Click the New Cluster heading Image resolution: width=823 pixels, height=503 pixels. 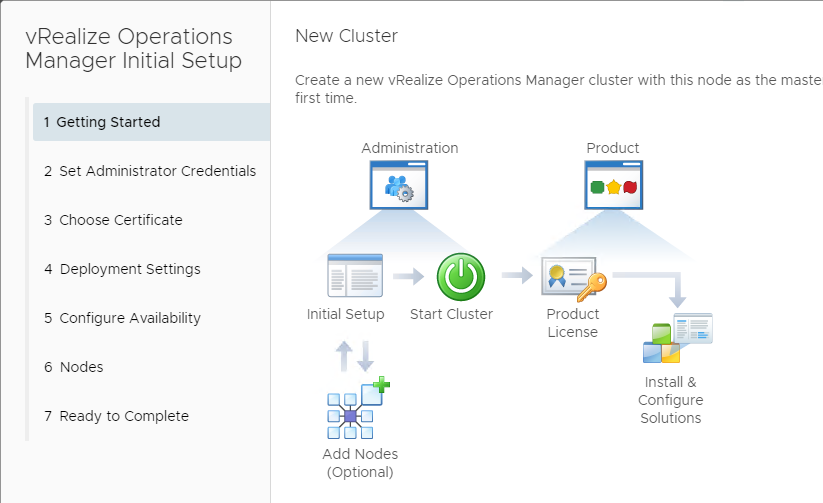(346, 36)
